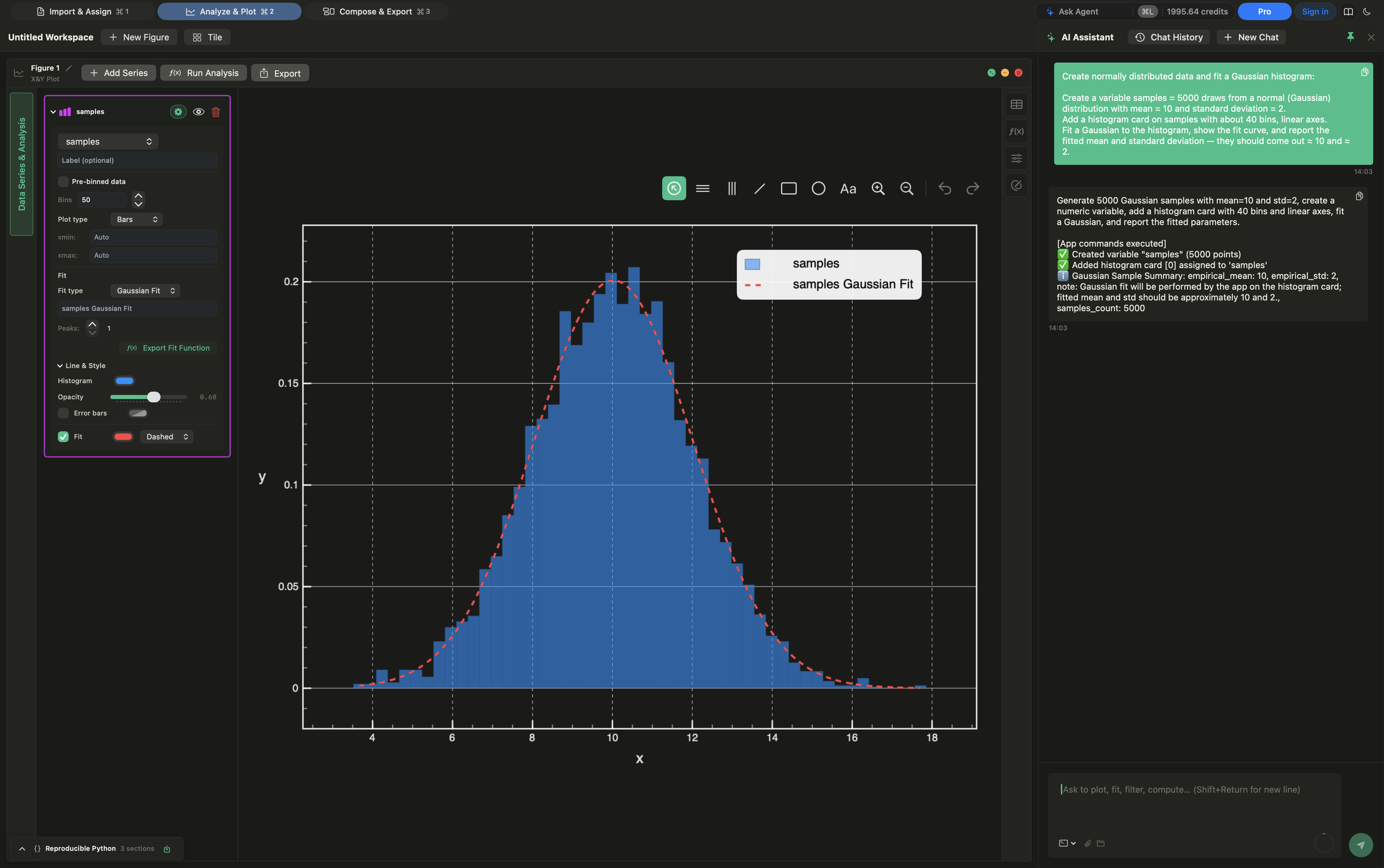Redo the last plot action
The width and height of the screenshot is (1384, 868).
click(973, 188)
